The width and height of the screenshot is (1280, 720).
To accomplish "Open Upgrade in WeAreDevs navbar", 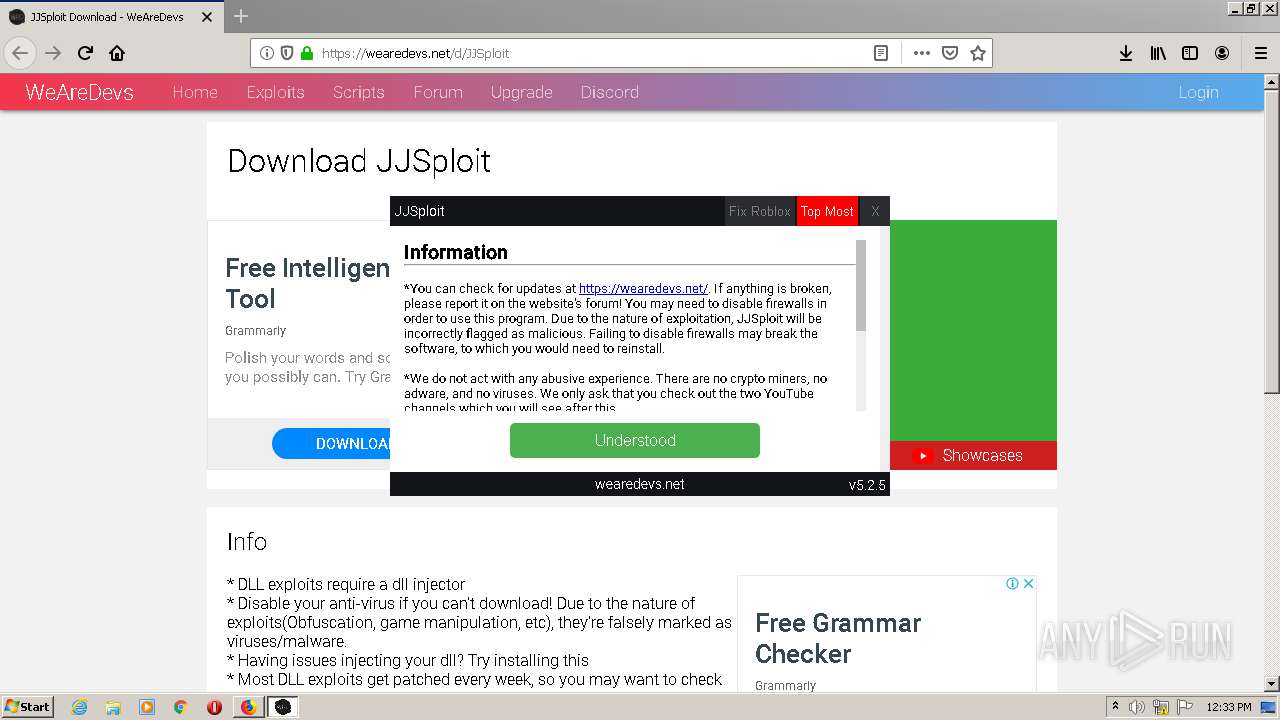I will point(522,92).
